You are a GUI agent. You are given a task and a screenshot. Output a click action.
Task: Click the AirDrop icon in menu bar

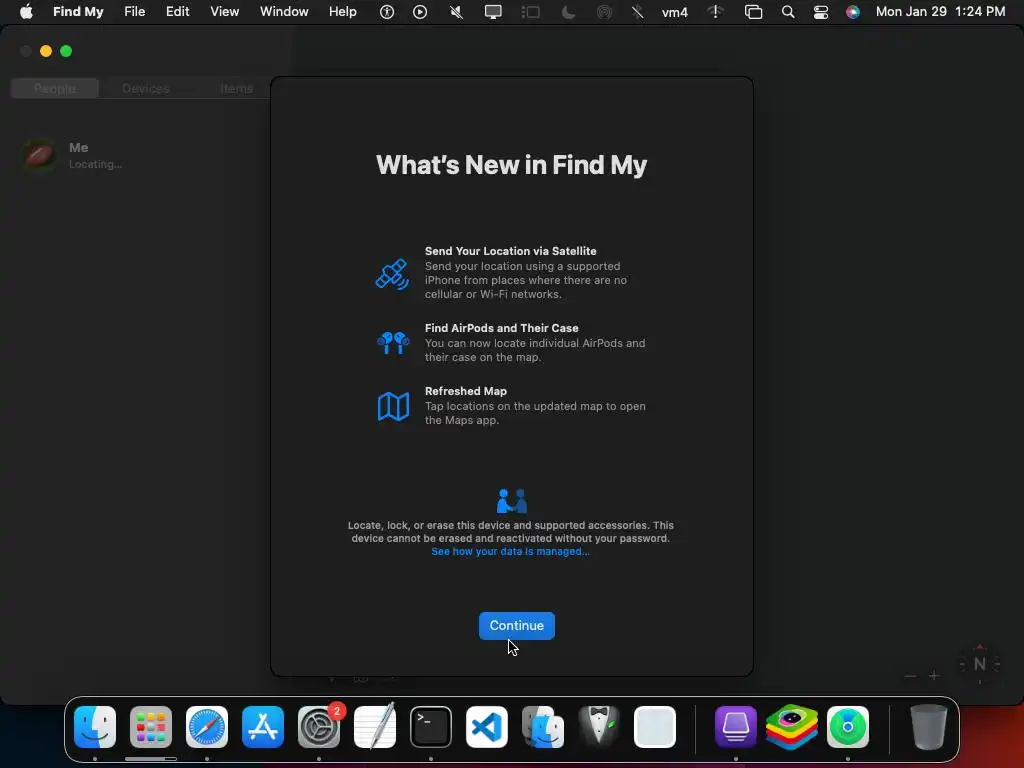pos(604,12)
